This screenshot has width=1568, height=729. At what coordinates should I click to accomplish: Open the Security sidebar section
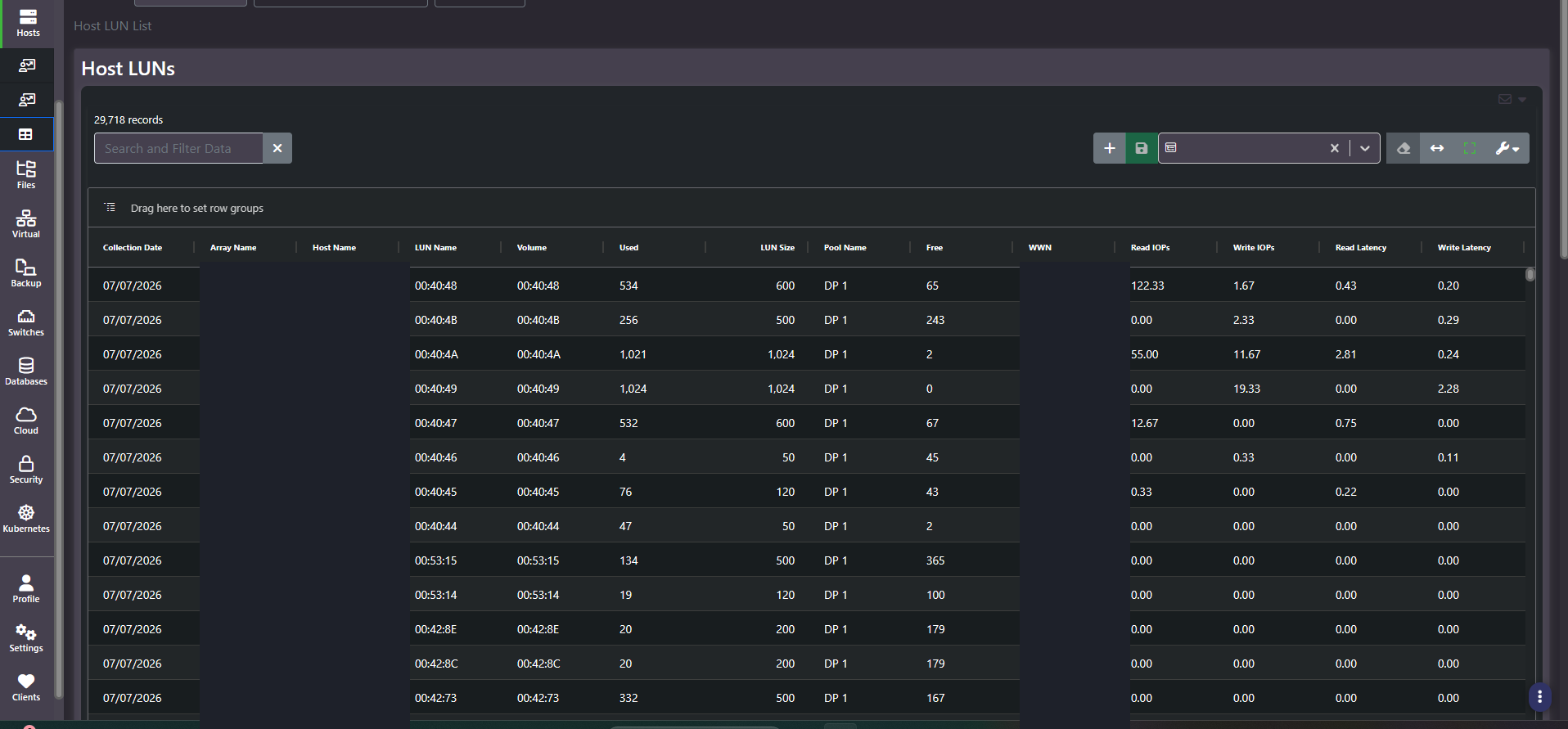click(x=26, y=470)
